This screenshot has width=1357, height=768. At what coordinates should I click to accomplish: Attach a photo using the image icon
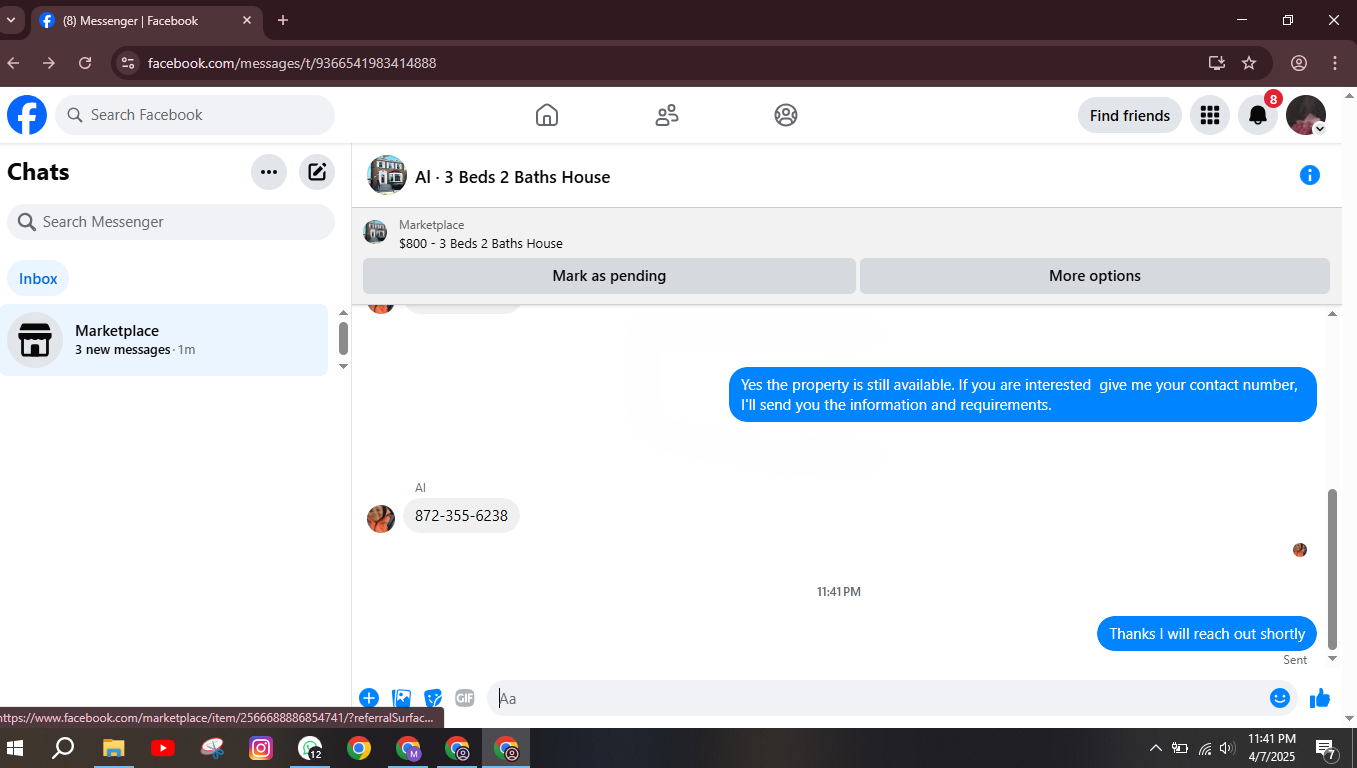(x=401, y=698)
